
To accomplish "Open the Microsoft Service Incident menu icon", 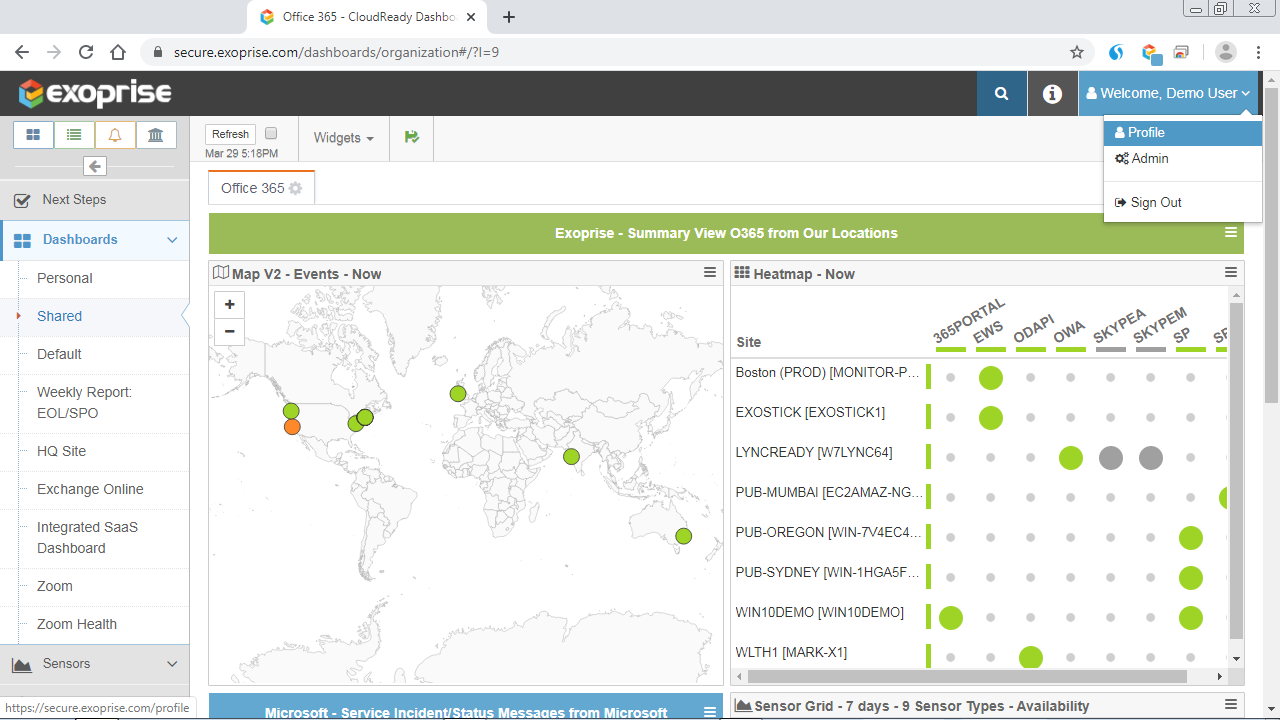I will pyautogui.click(x=710, y=712).
